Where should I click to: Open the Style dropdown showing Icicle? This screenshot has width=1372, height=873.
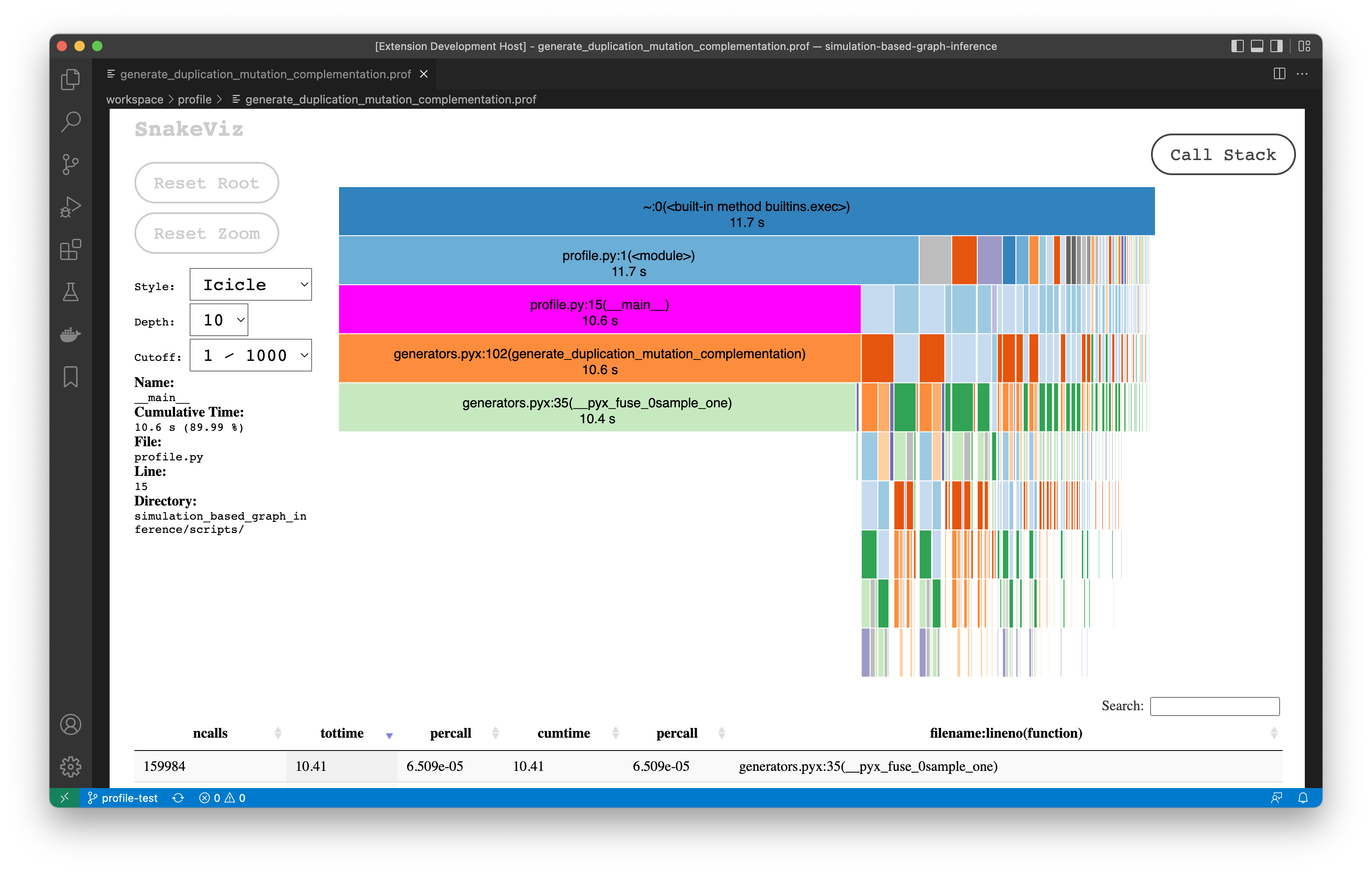(251, 284)
